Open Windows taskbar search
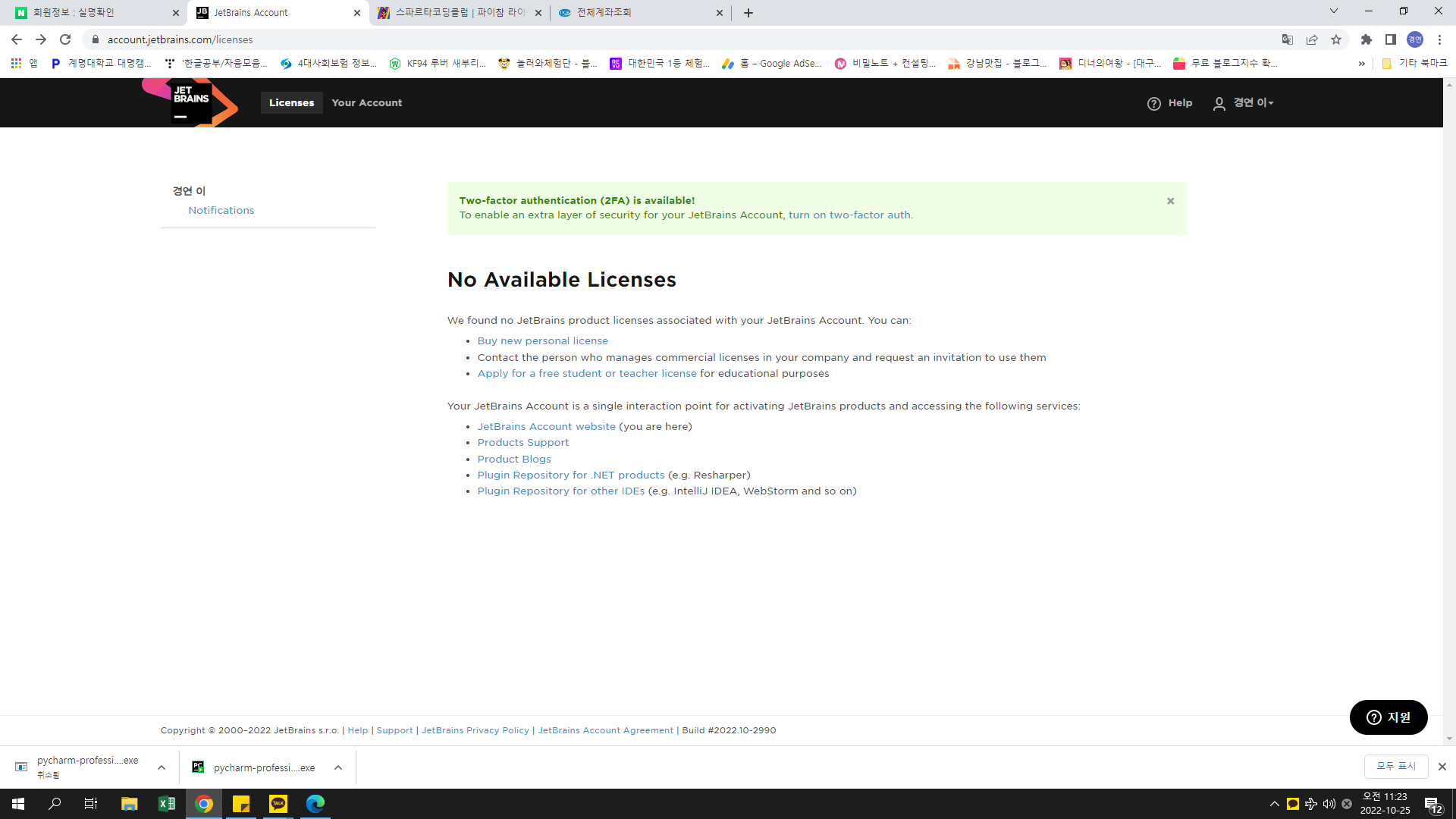The image size is (1456, 819). tap(55, 804)
